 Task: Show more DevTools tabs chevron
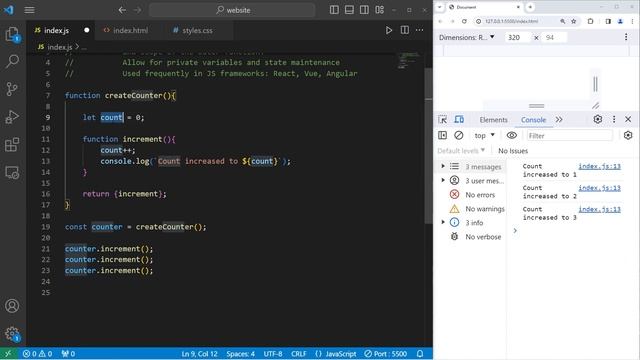(559, 120)
